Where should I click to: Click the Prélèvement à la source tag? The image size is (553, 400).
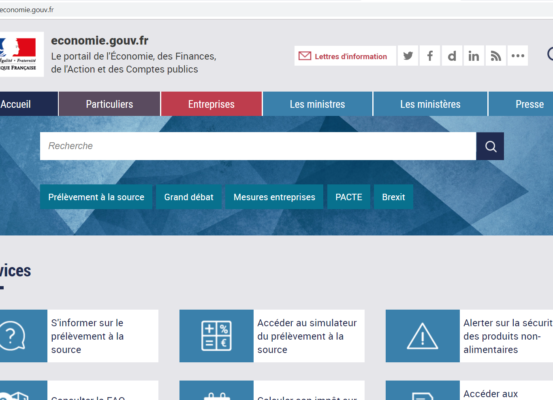click(96, 197)
